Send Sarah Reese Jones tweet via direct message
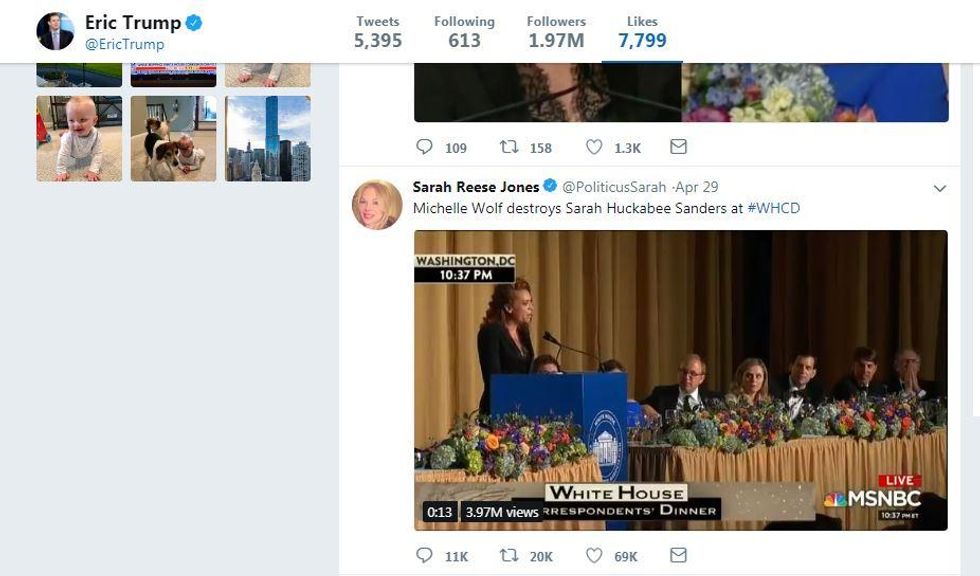This screenshot has height=576, width=980. (678, 555)
